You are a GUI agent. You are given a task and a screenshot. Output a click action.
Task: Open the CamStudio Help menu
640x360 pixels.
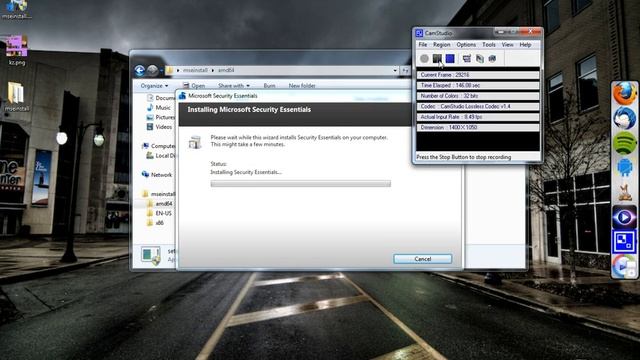(x=525, y=44)
